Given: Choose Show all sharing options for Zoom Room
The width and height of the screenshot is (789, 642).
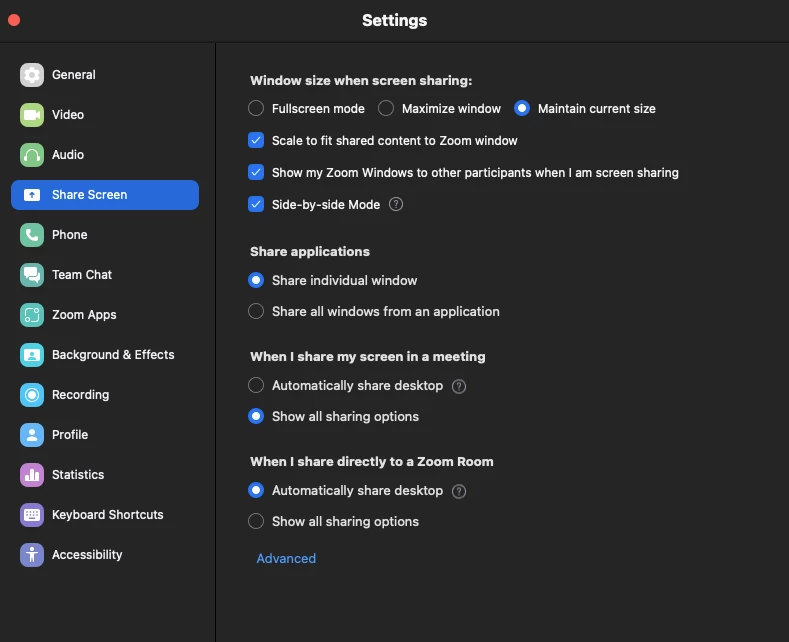Looking at the screenshot, I should coord(256,521).
